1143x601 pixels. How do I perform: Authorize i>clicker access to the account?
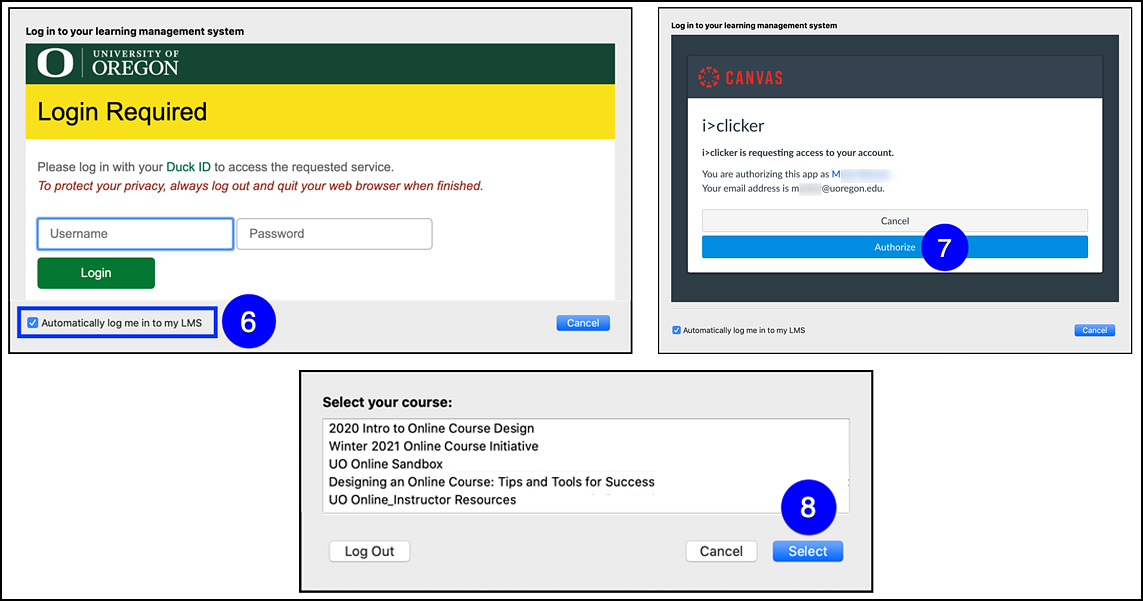click(x=894, y=247)
